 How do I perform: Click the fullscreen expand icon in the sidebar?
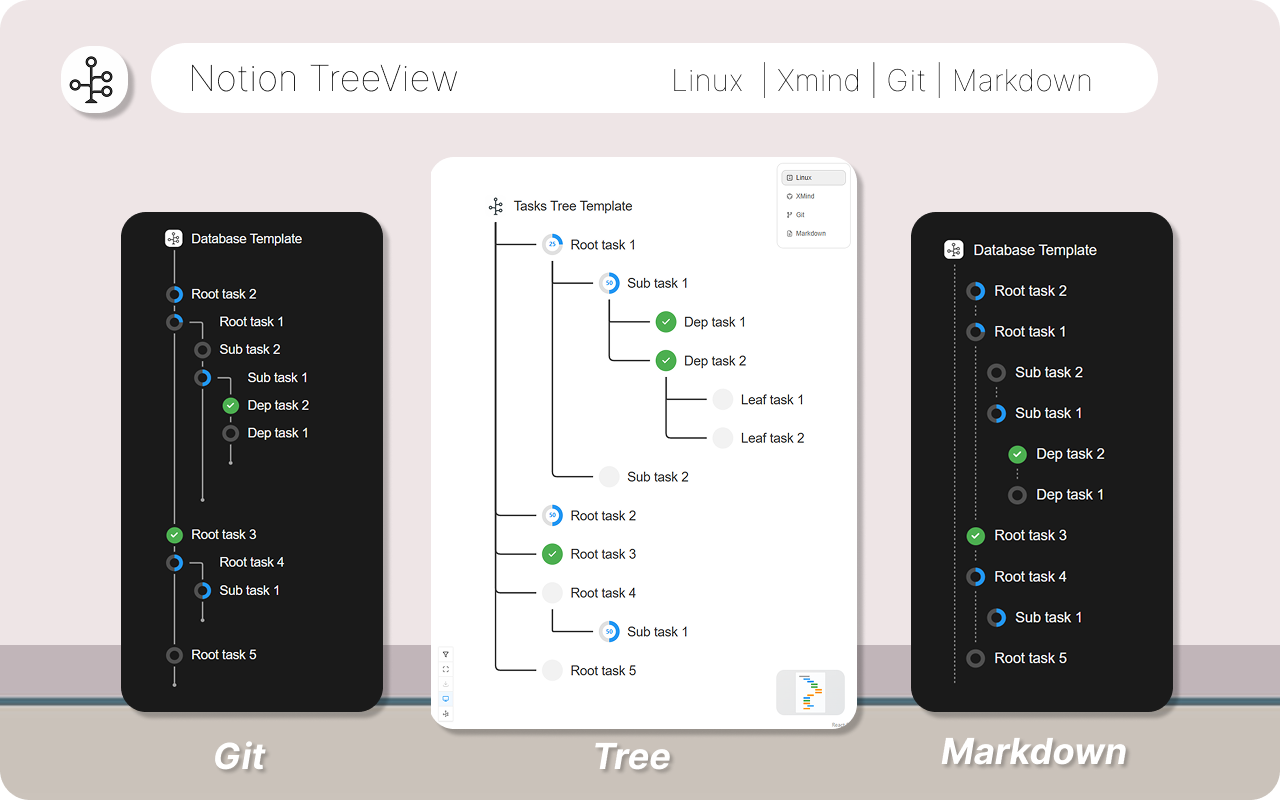[x=445, y=668]
